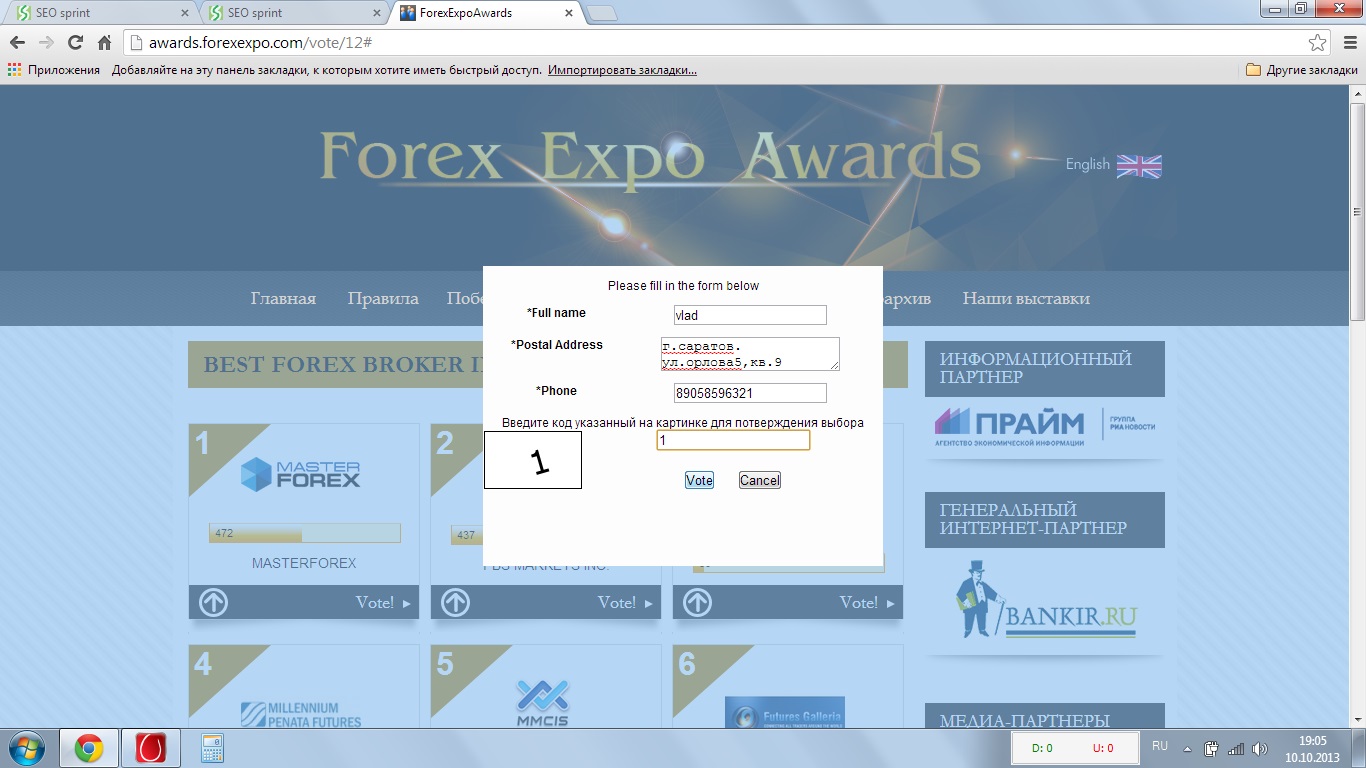
Task: Click the browser forward arrow
Action: click(46, 43)
